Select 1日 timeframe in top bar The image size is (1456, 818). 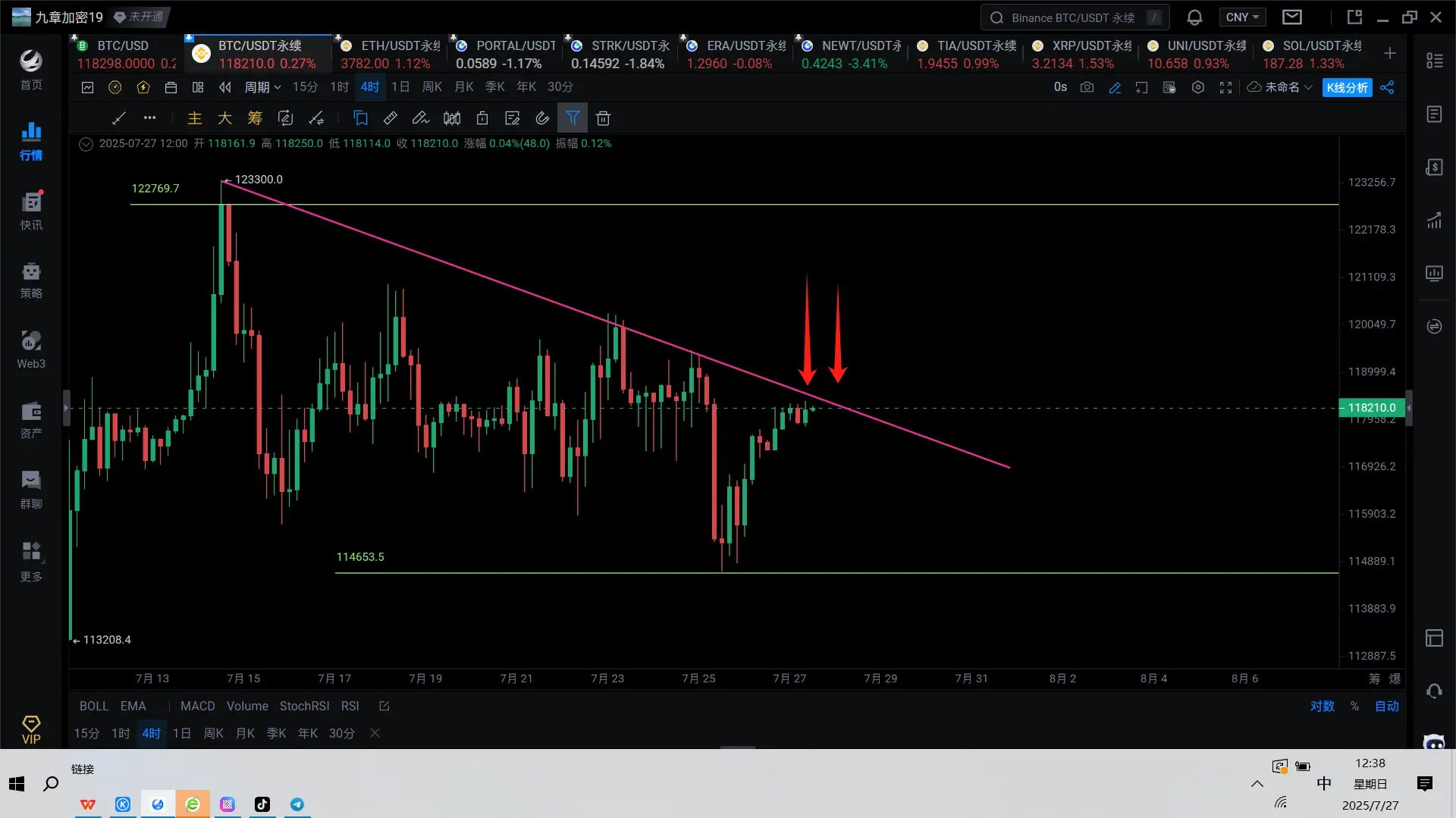(x=400, y=87)
